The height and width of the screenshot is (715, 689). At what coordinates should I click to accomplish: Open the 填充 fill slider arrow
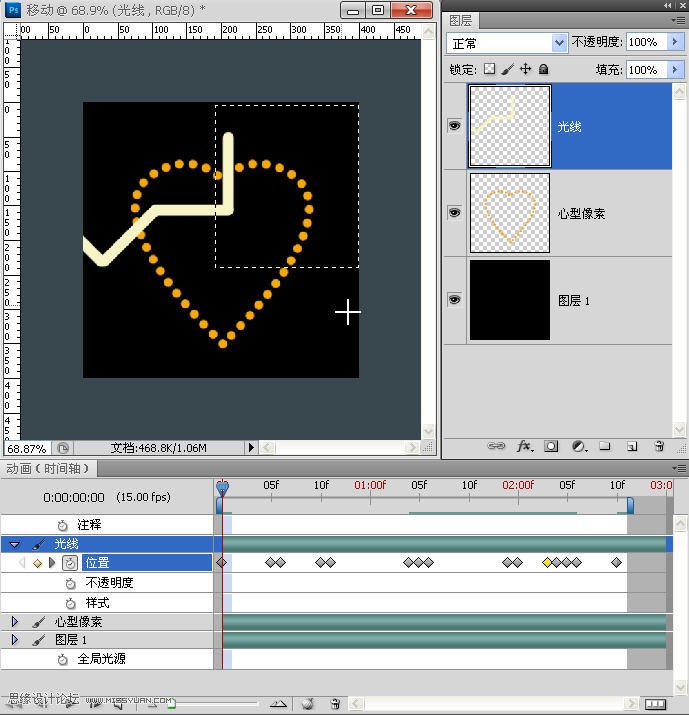coord(675,70)
